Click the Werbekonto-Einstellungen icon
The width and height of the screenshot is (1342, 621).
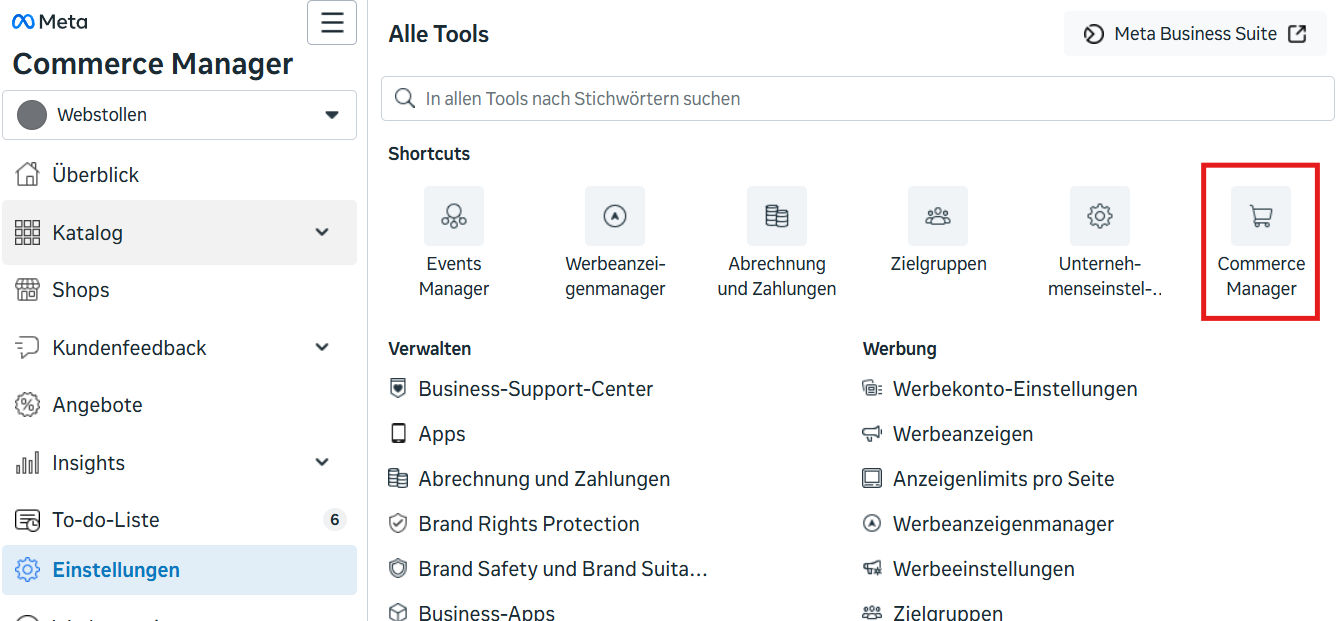pyautogui.click(x=872, y=388)
